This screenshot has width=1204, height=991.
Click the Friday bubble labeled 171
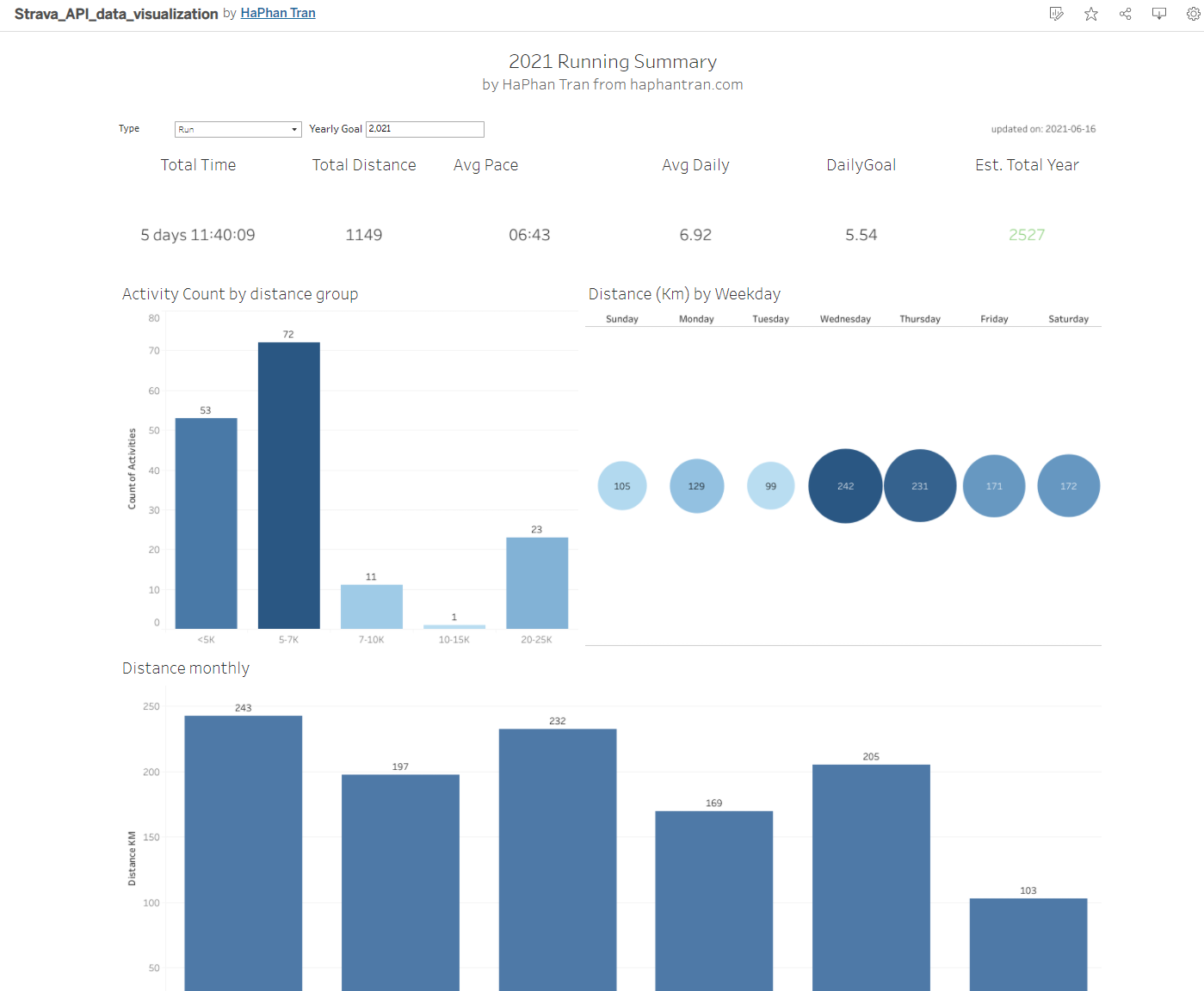[x=994, y=486]
